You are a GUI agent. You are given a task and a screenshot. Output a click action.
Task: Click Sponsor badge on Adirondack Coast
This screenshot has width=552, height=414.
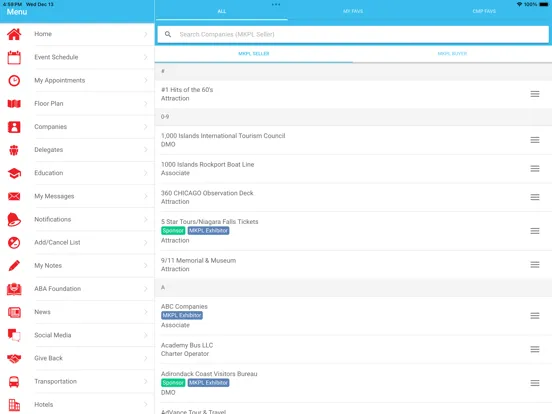pos(173,383)
